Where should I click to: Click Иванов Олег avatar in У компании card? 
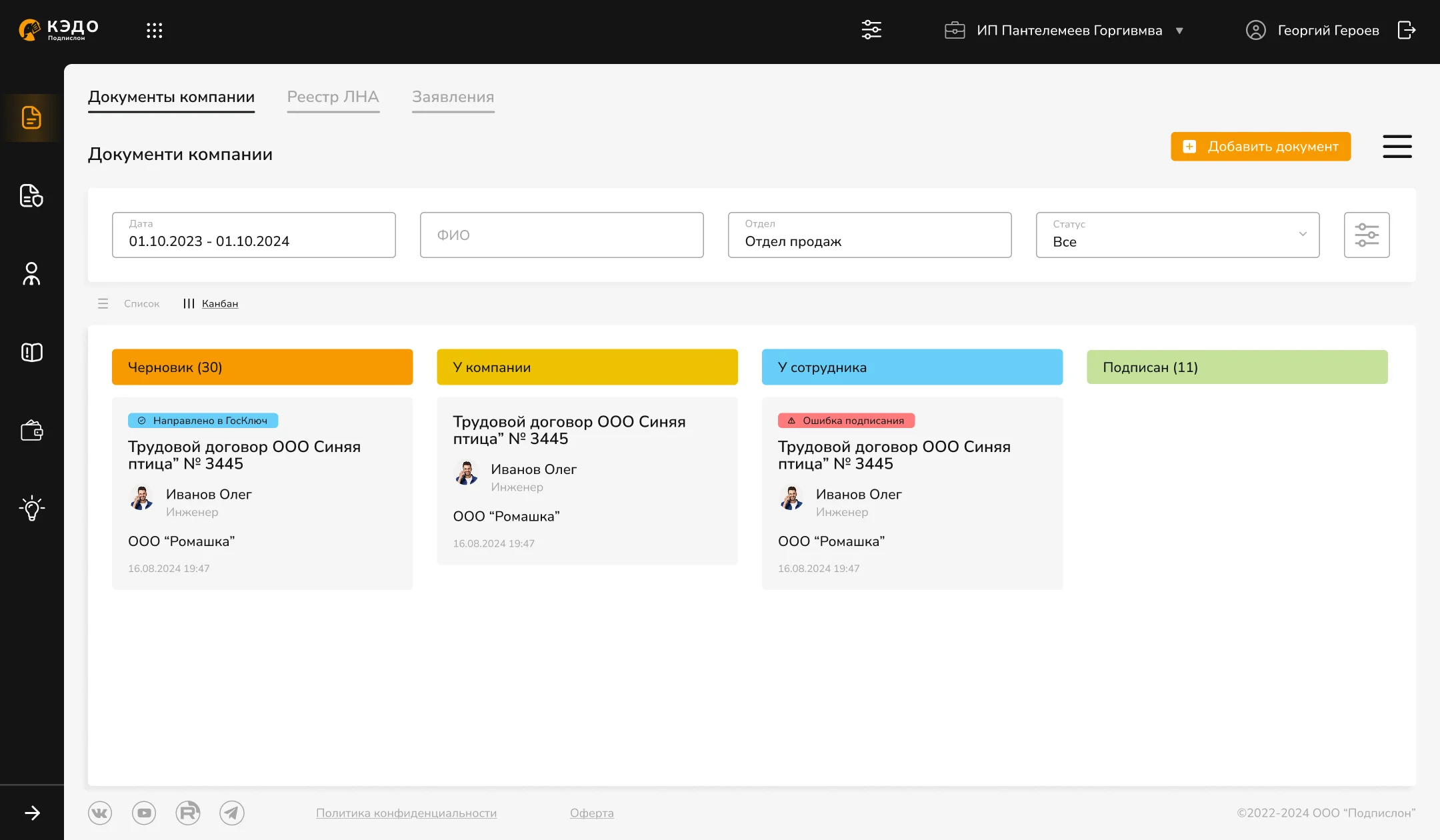466,474
